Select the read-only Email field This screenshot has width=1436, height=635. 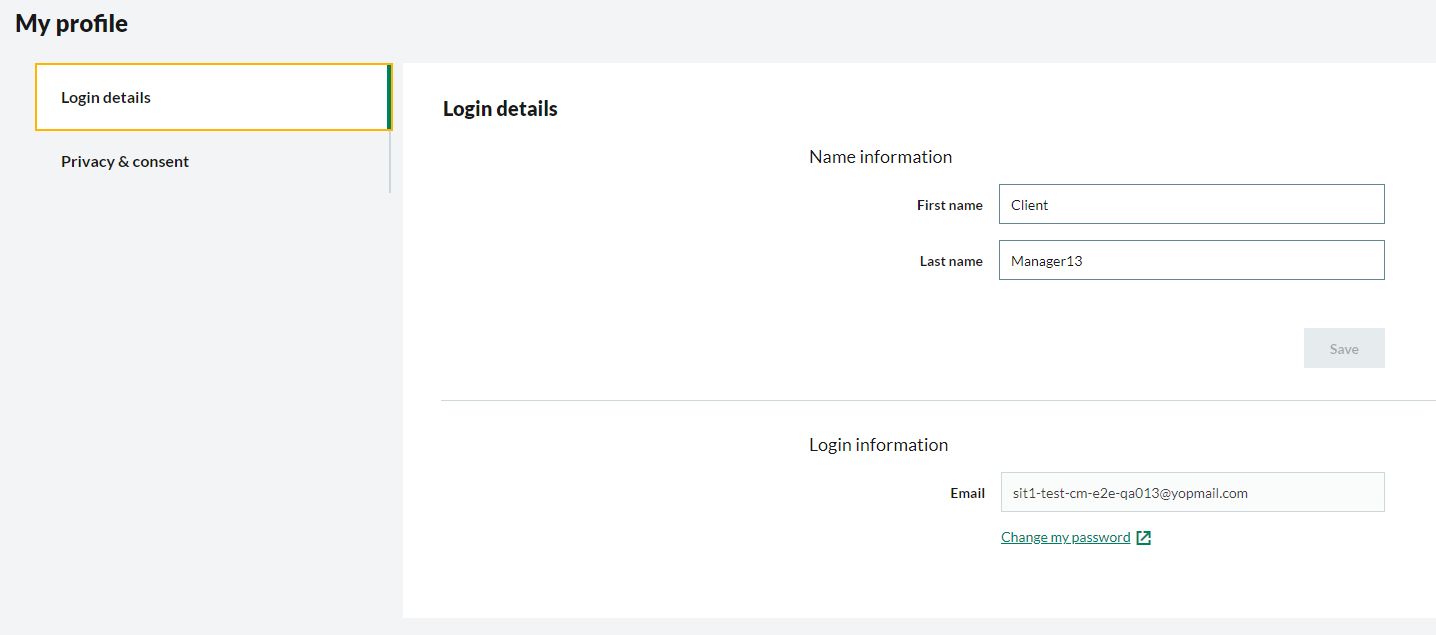(x=1191, y=492)
